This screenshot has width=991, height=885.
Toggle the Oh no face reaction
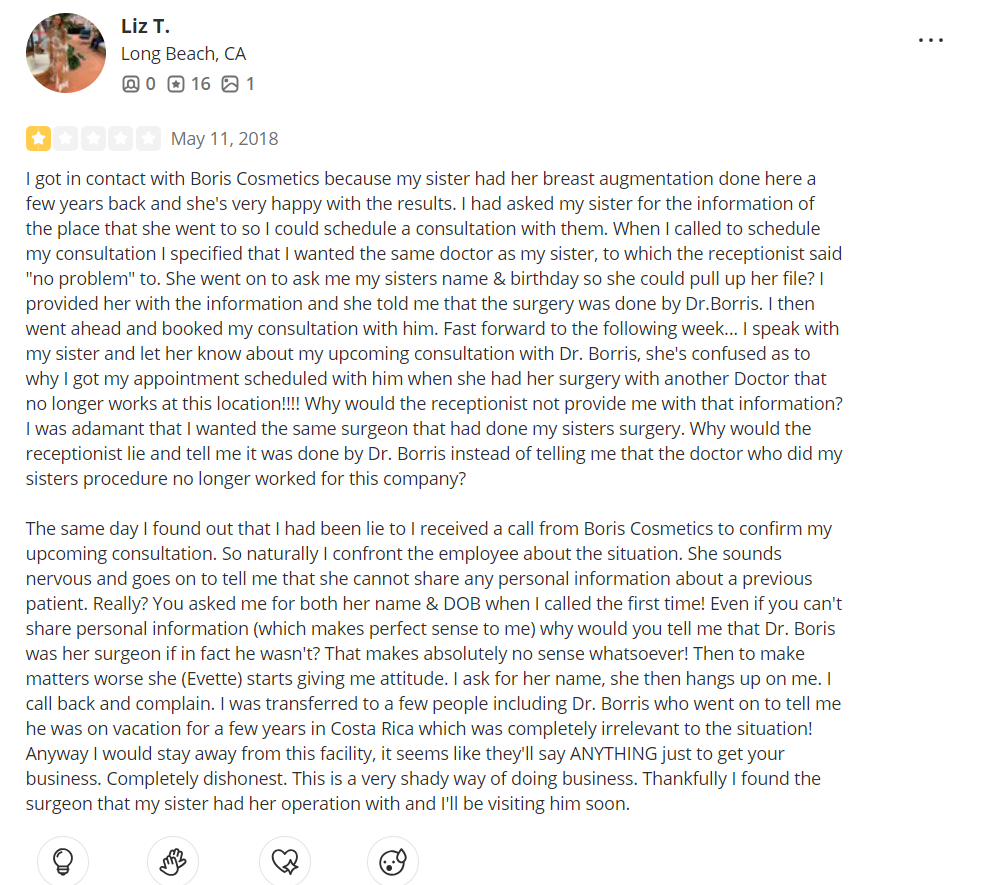pos(392,861)
